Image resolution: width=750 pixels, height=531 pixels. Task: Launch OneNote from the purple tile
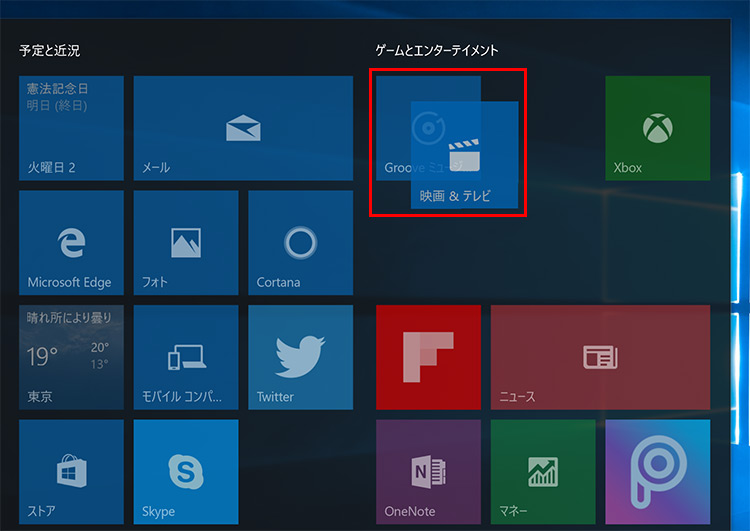(428, 472)
